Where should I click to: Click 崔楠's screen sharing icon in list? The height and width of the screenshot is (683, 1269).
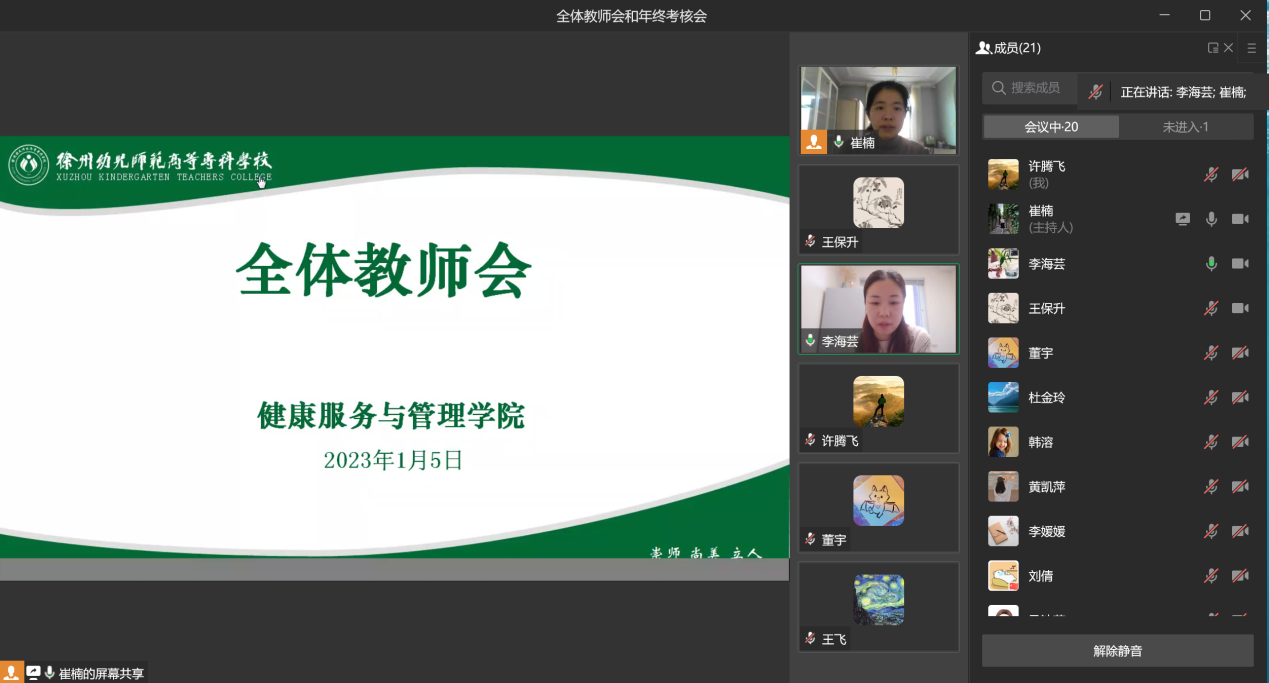[1182, 219]
